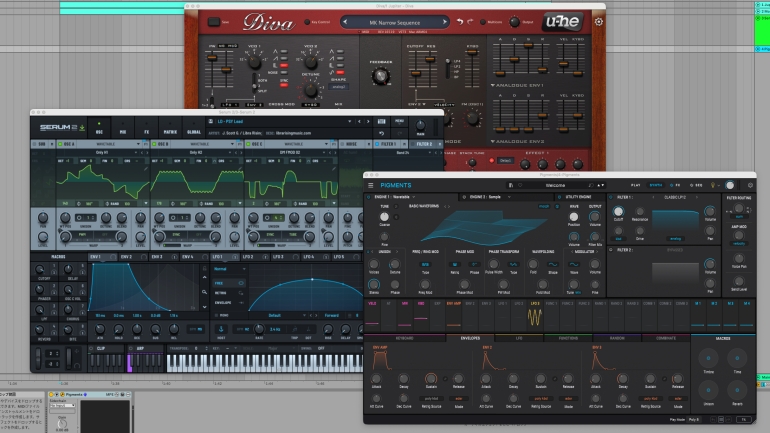The height and width of the screenshot is (433, 770).
Task: Toggle Pigments Engine 1 power
Action: coord(369,197)
